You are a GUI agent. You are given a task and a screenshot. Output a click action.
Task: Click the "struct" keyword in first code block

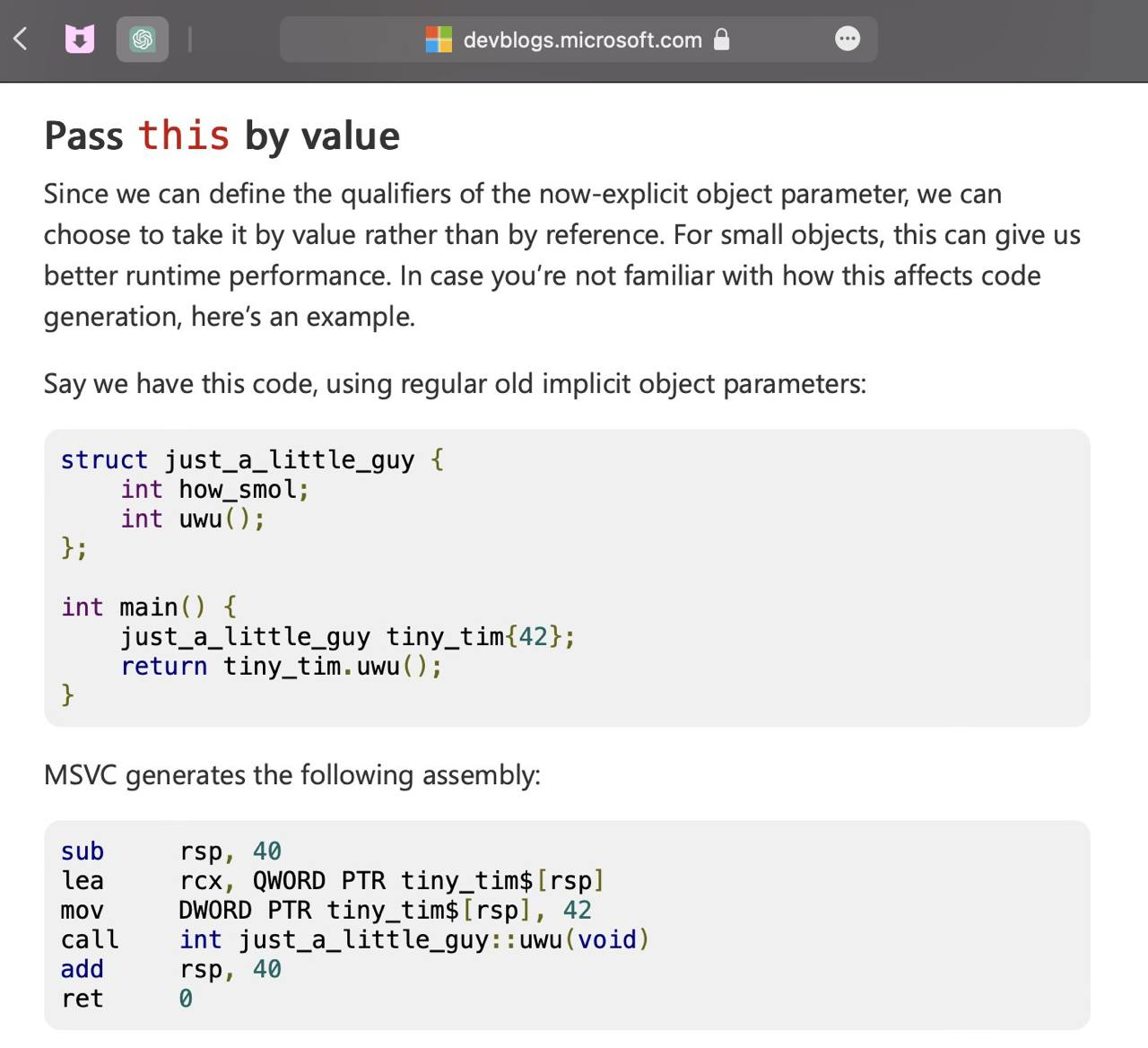point(104,459)
